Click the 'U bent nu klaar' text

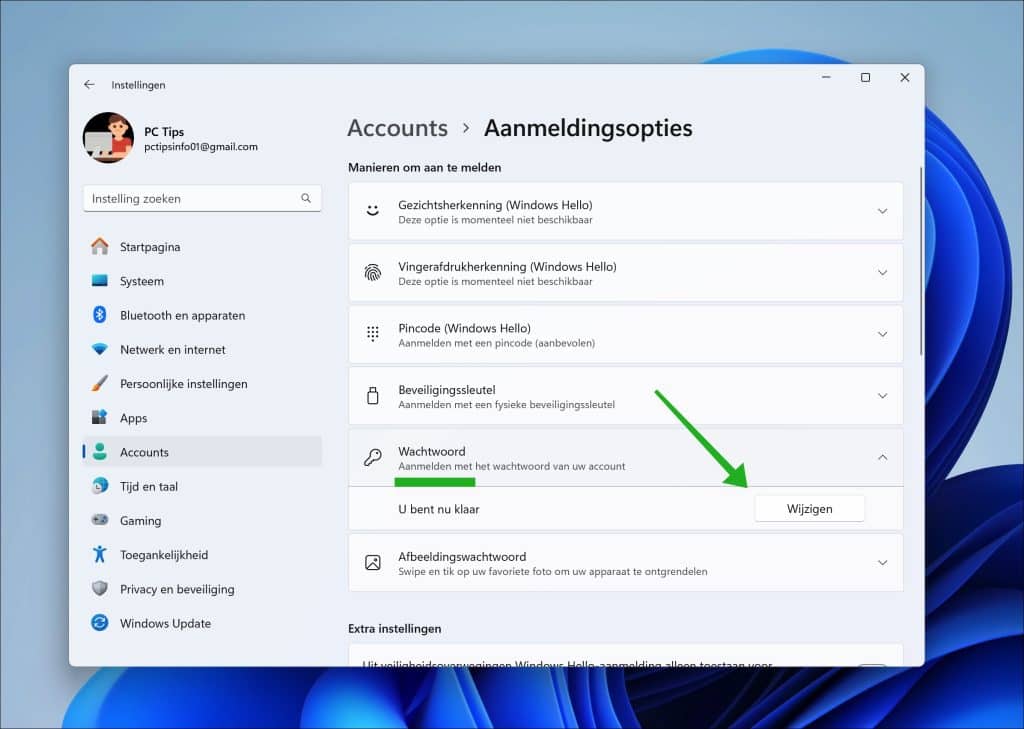[438, 510]
